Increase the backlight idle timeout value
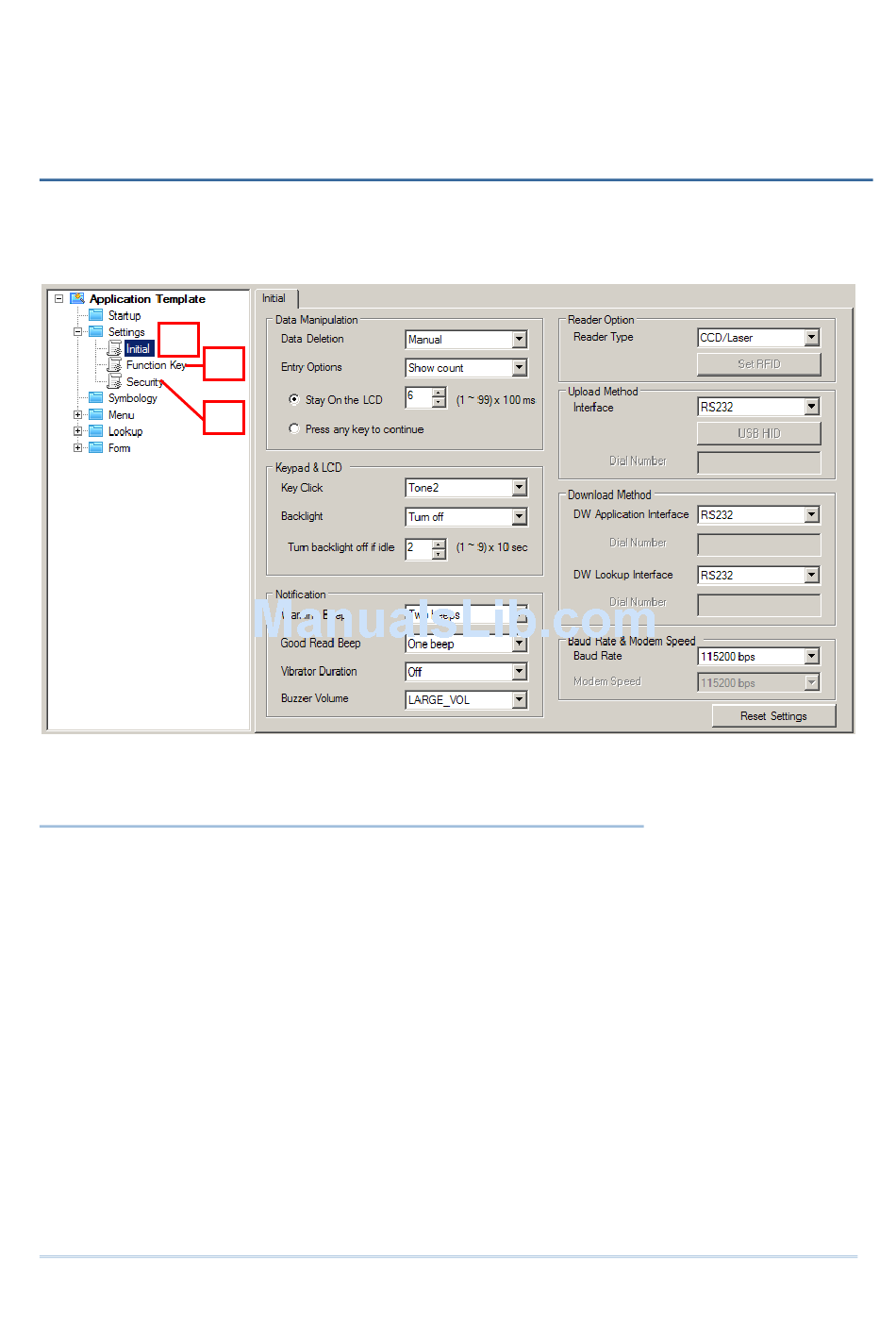The width and height of the screenshot is (896, 1340). click(439, 544)
